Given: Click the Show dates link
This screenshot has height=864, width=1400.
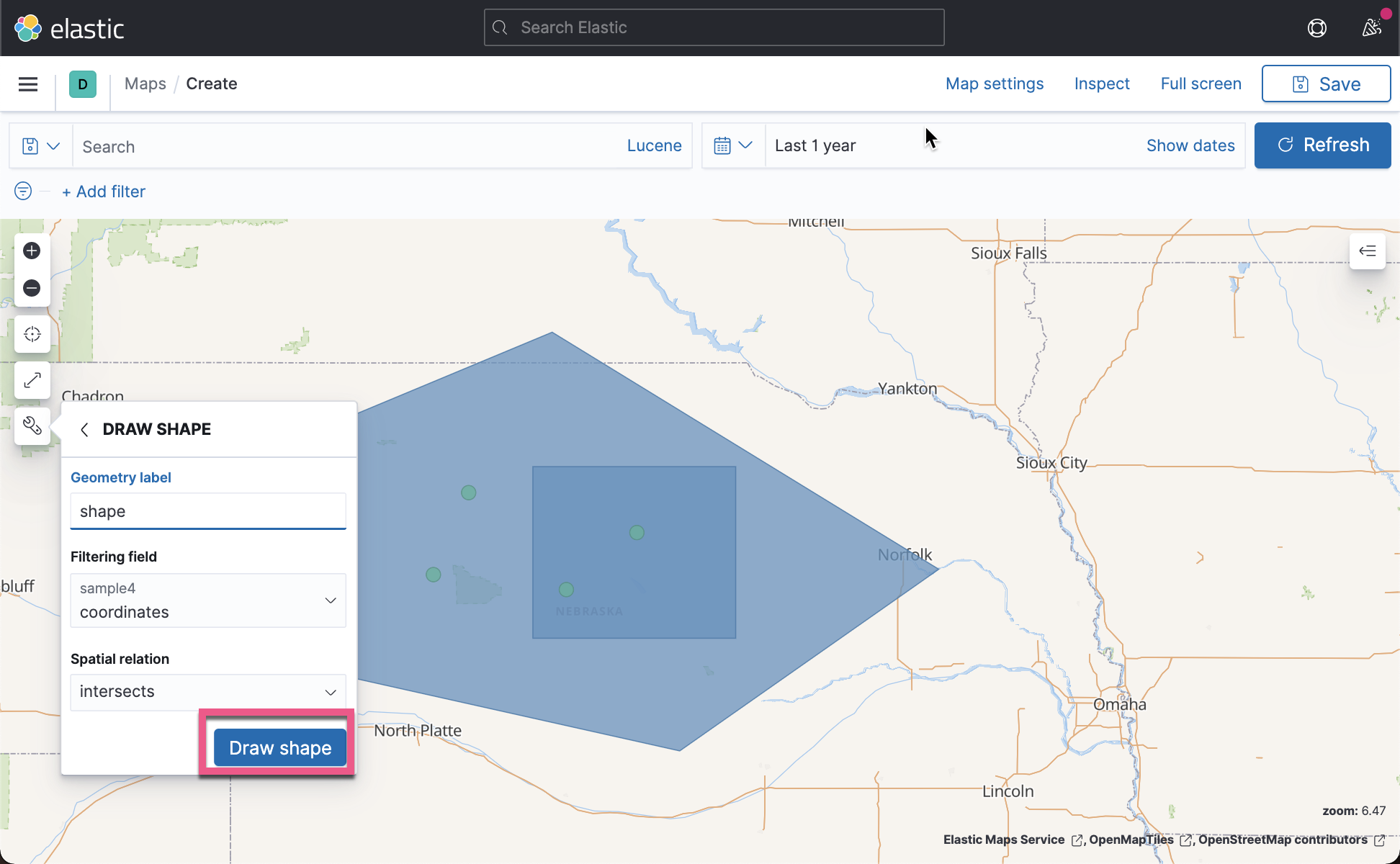Looking at the screenshot, I should 1190,145.
